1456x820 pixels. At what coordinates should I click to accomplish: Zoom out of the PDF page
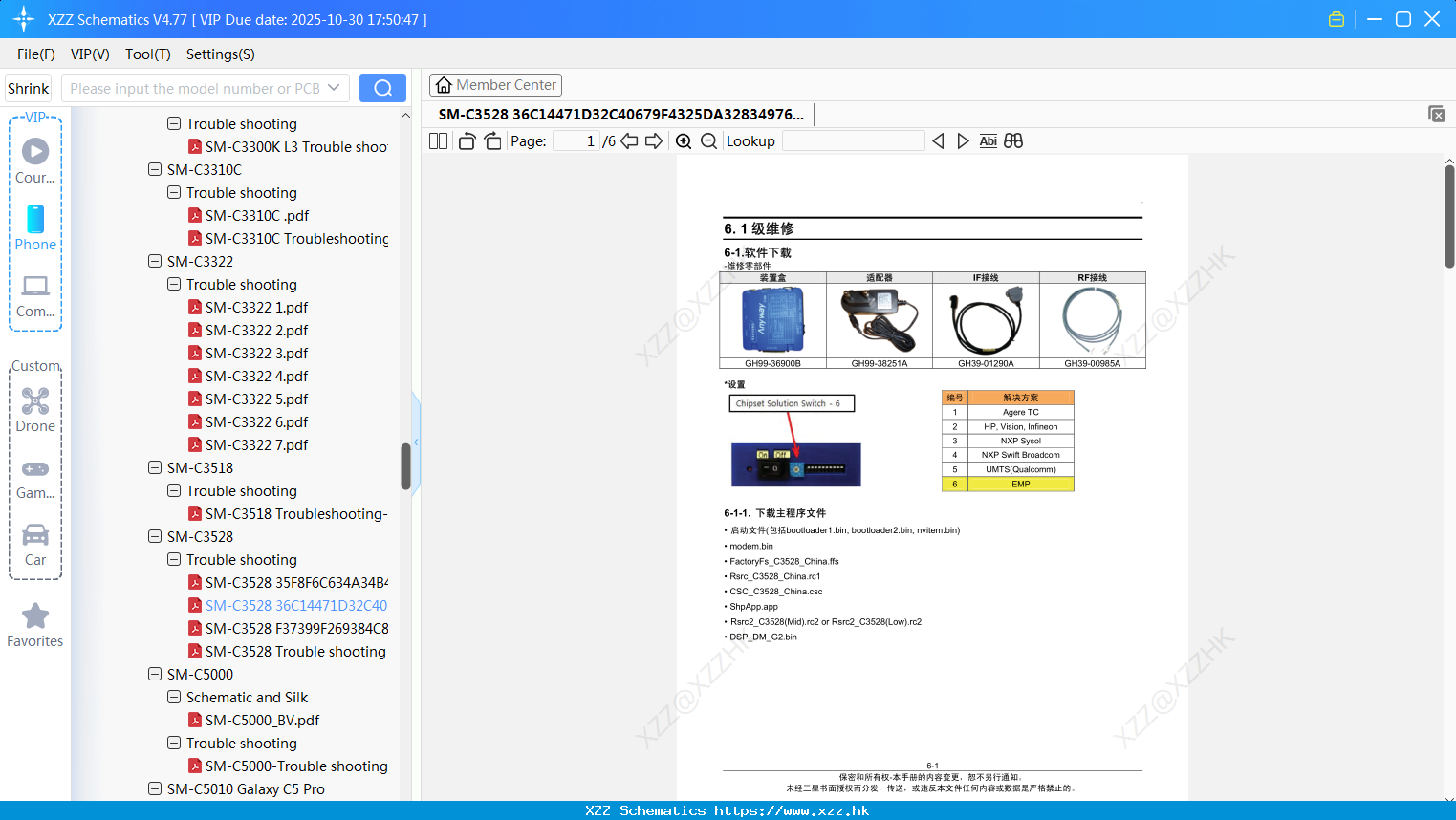point(708,140)
